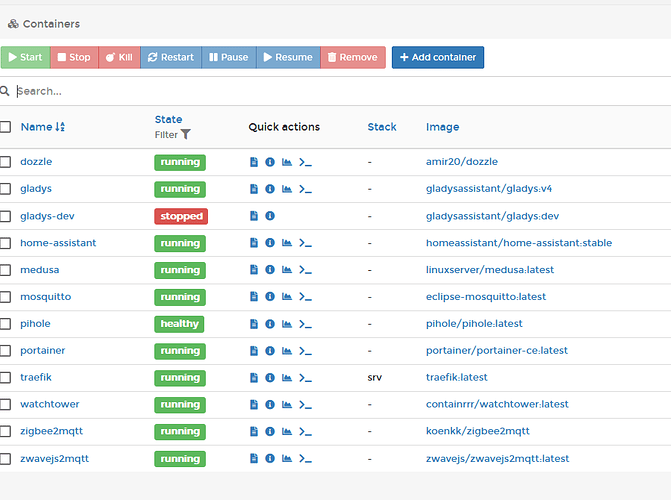Open console icon for home-assistant
This screenshot has width=671, height=500.
pos(305,243)
